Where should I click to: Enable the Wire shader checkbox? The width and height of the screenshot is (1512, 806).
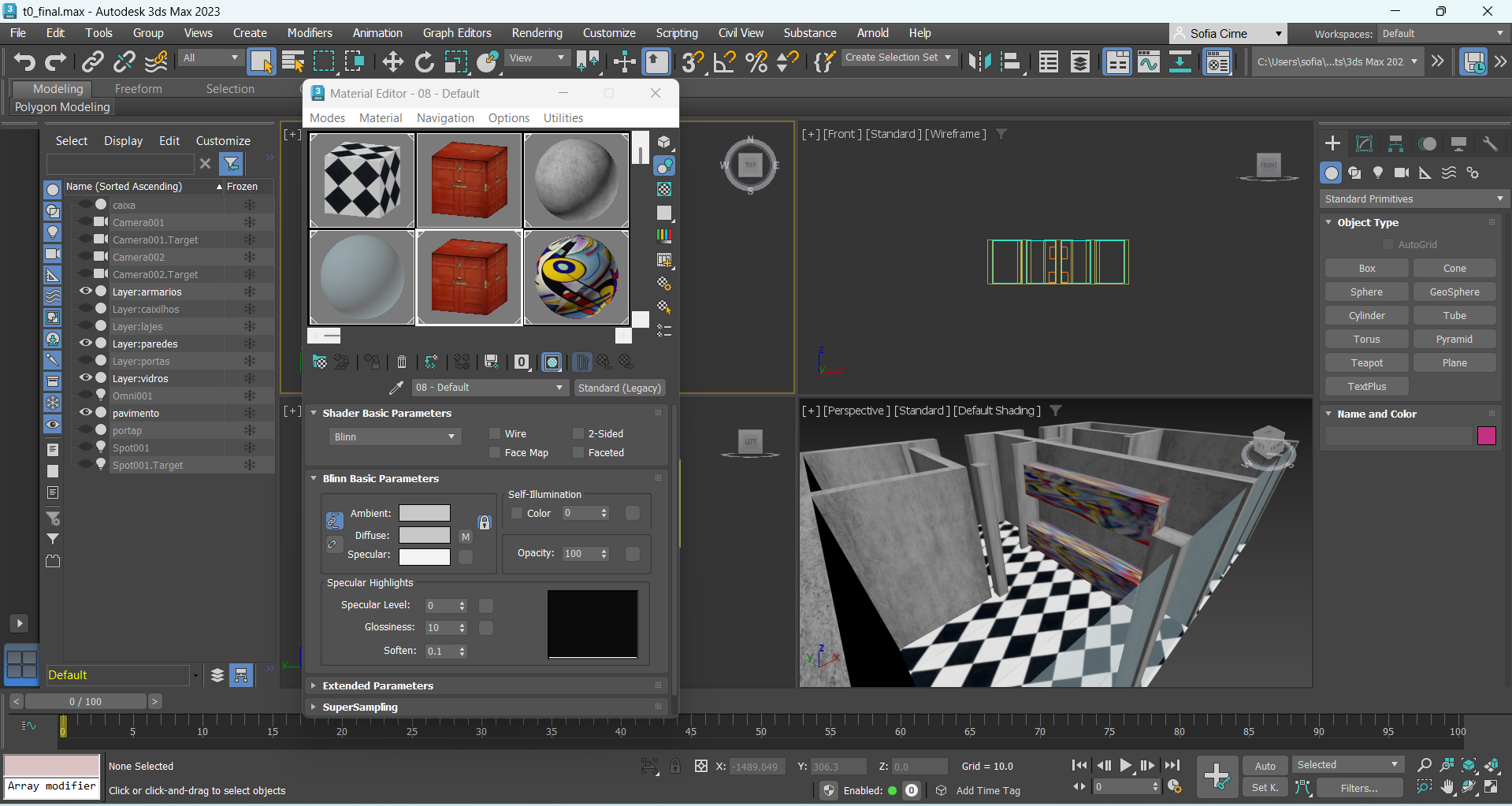point(495,433)
